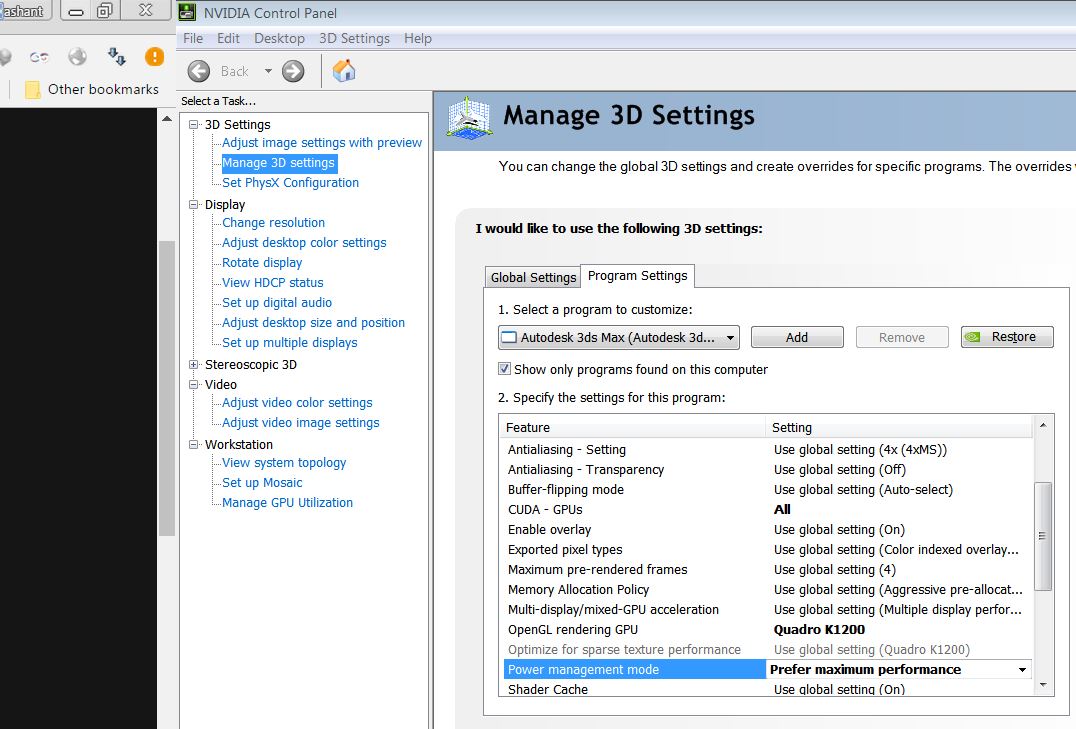The width and height of the screenshot is (1076, 729).
Task: Toggle Show only programs found on this computer
Action: [504, 369]
